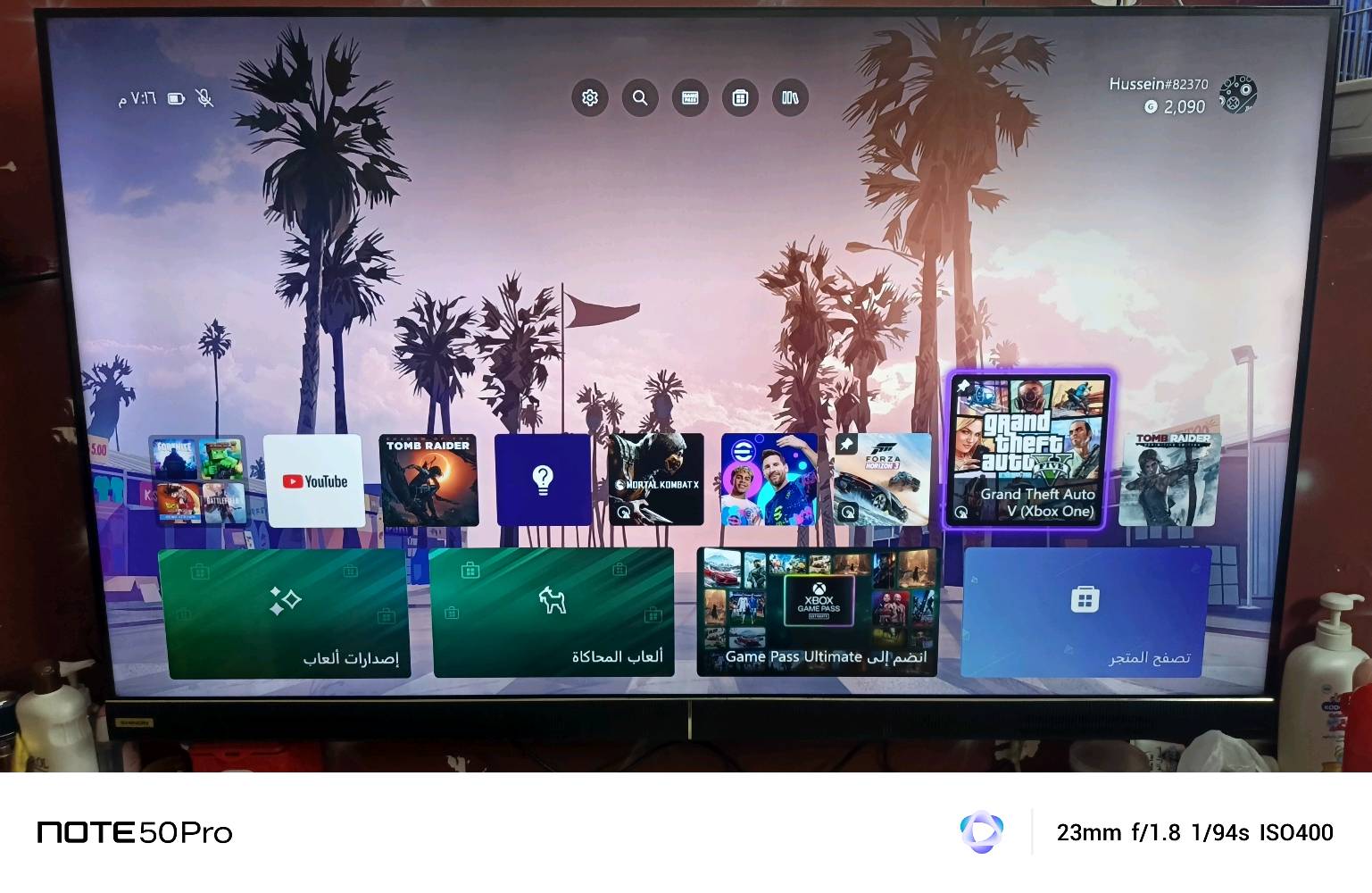The height and width of the screenshot is (893, 1372).
Task: Open the Microsoft Store icon in top bar
Action: click(x=740, y=97)
